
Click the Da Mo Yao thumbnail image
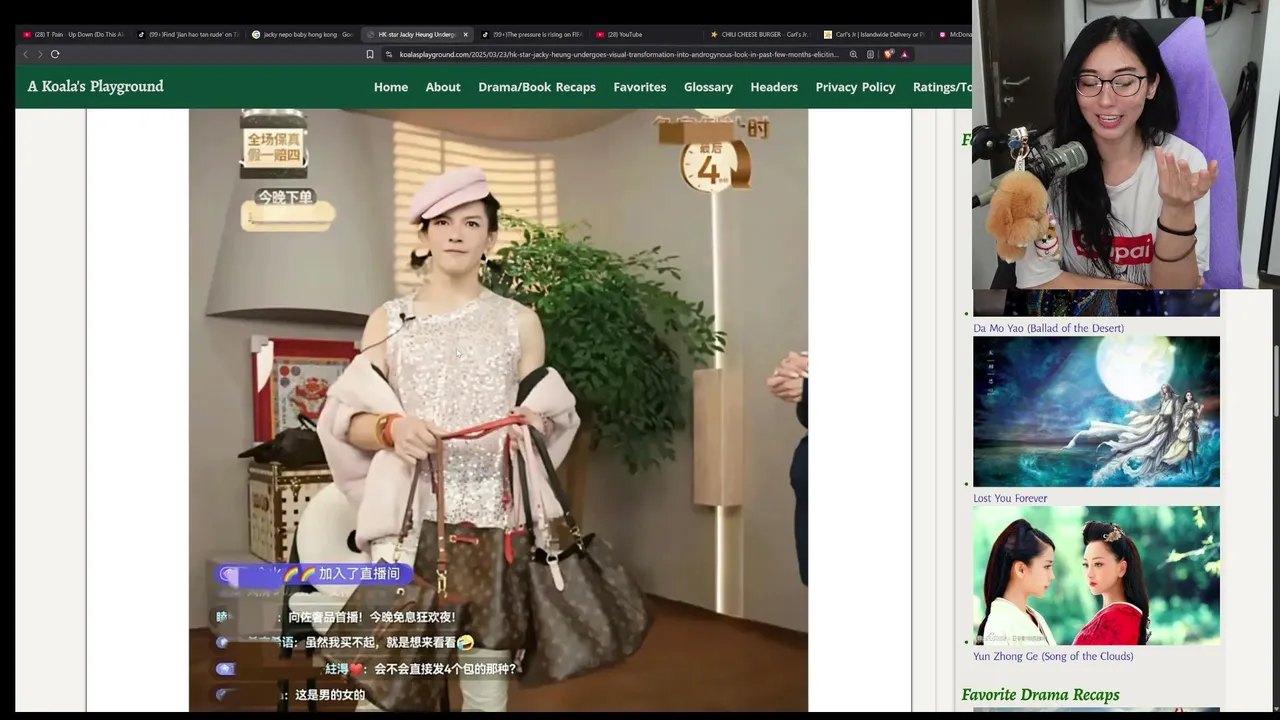[1096, 302]
